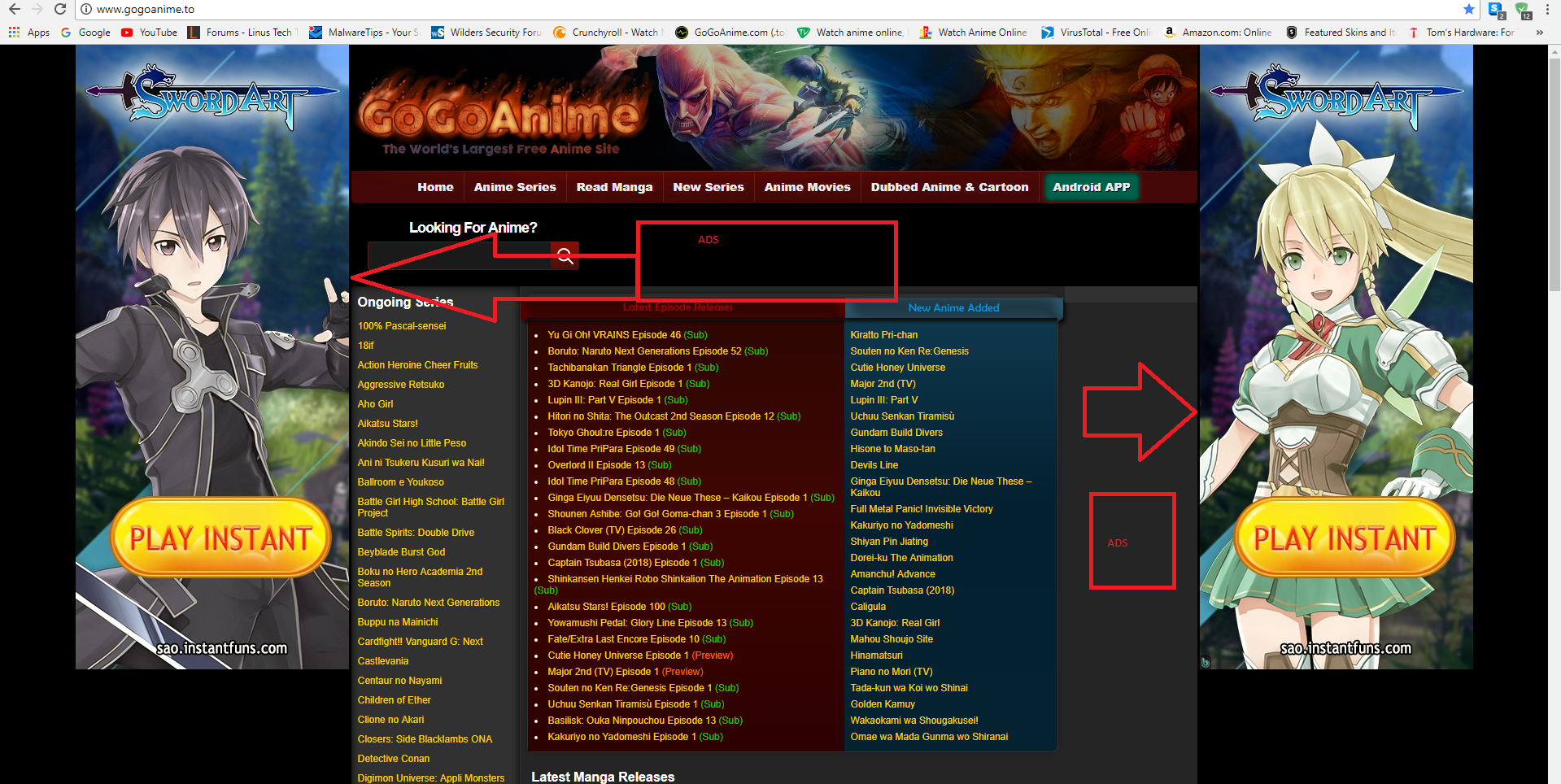The width and height of the screenshot is (1561, 784).
Task: Open Gundam Build Divers in New Anime Added
Action: point(896,433)
